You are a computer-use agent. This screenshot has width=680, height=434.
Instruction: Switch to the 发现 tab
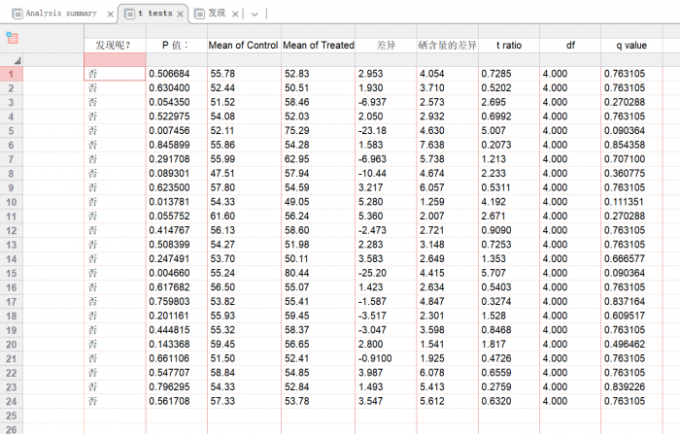click(216, 14)
